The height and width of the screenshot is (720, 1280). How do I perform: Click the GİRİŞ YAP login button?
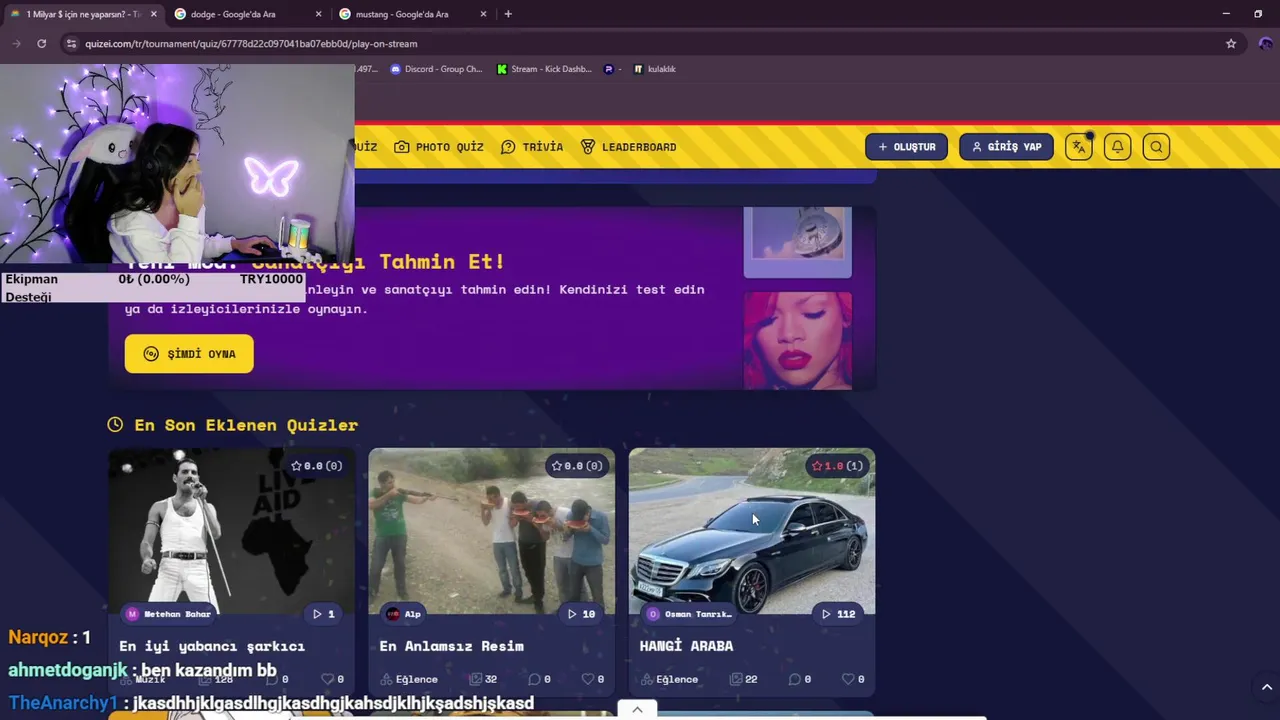tap(1006, 147)
